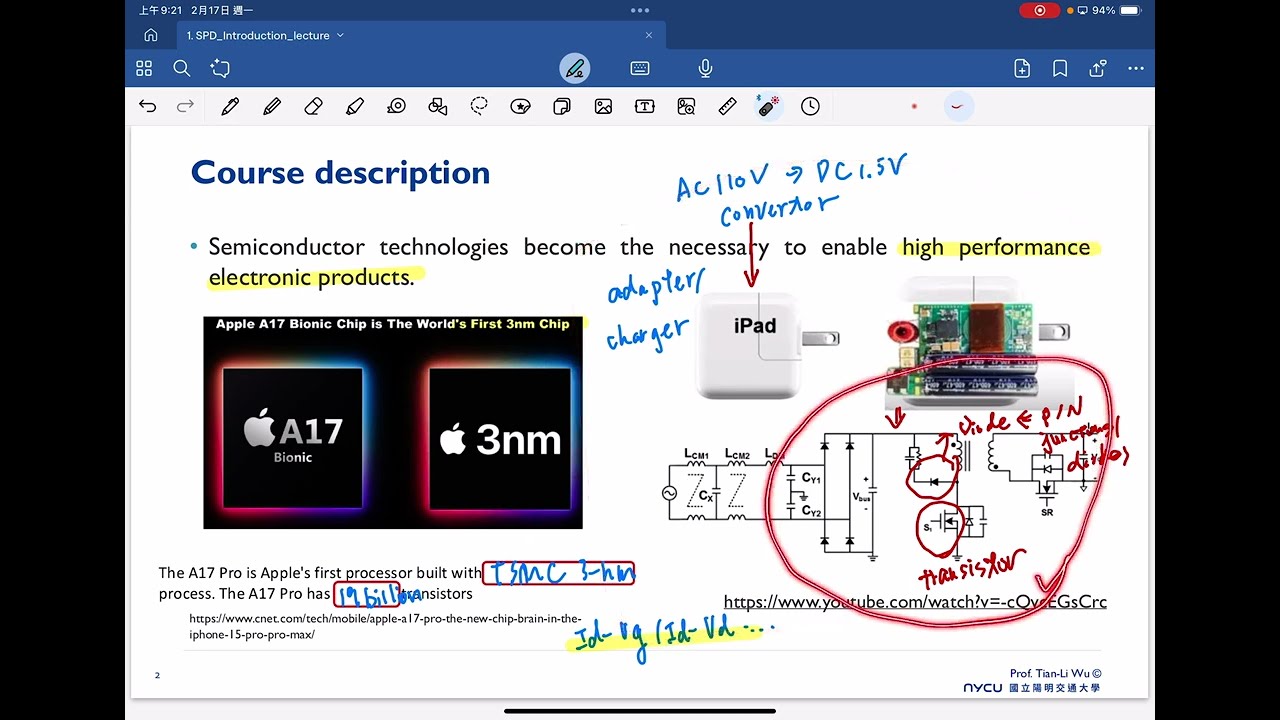This screenshot has height=720, width=1280.
Task: Open the thumbnails grid view
Action: point(144,68)
